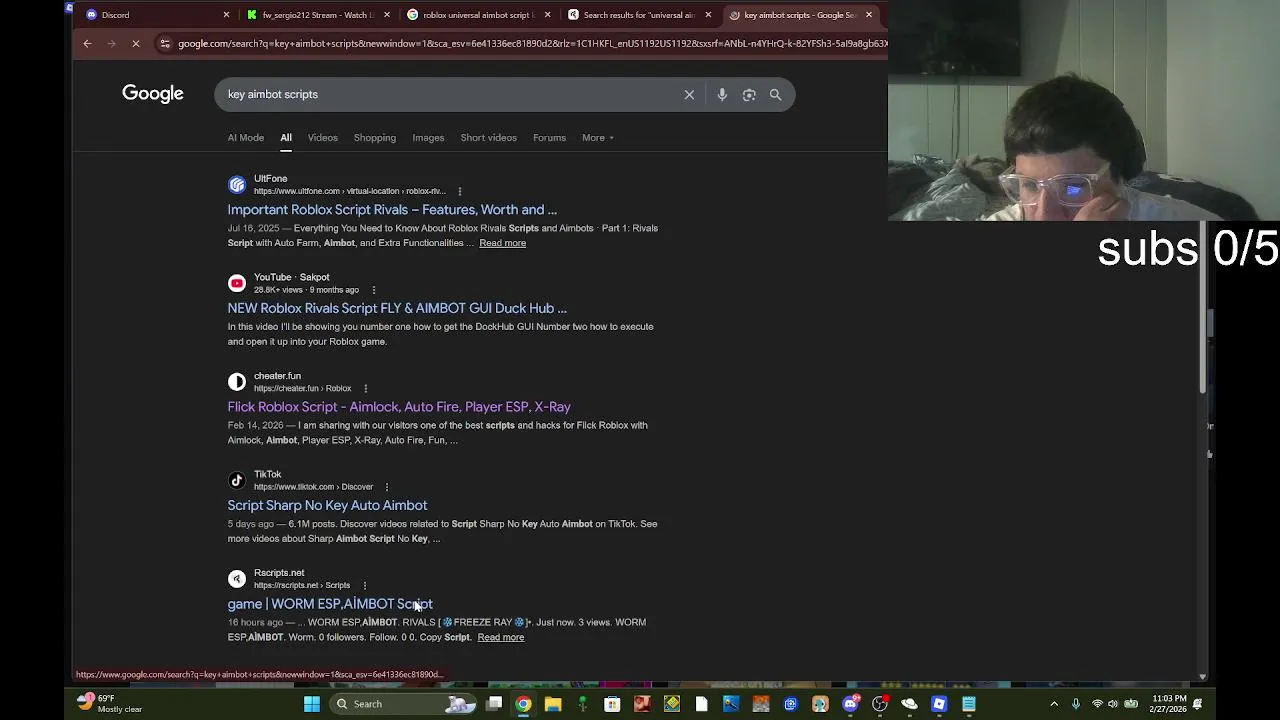
Task: Open Important Roblox Script Rivals result
Action: [x=392, y=210]
